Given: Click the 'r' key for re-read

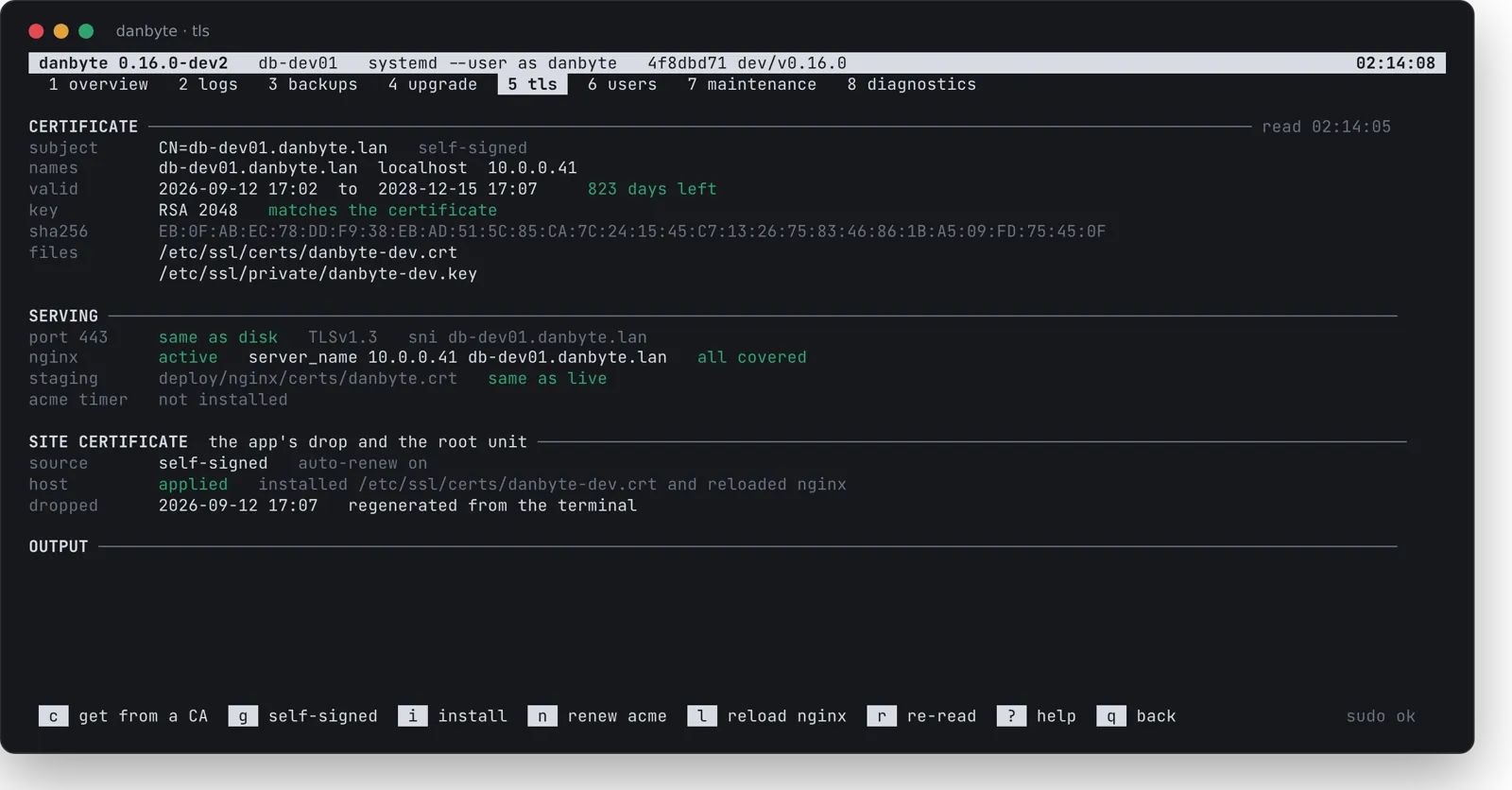Looking at the screenshot, I should point(882,716).
